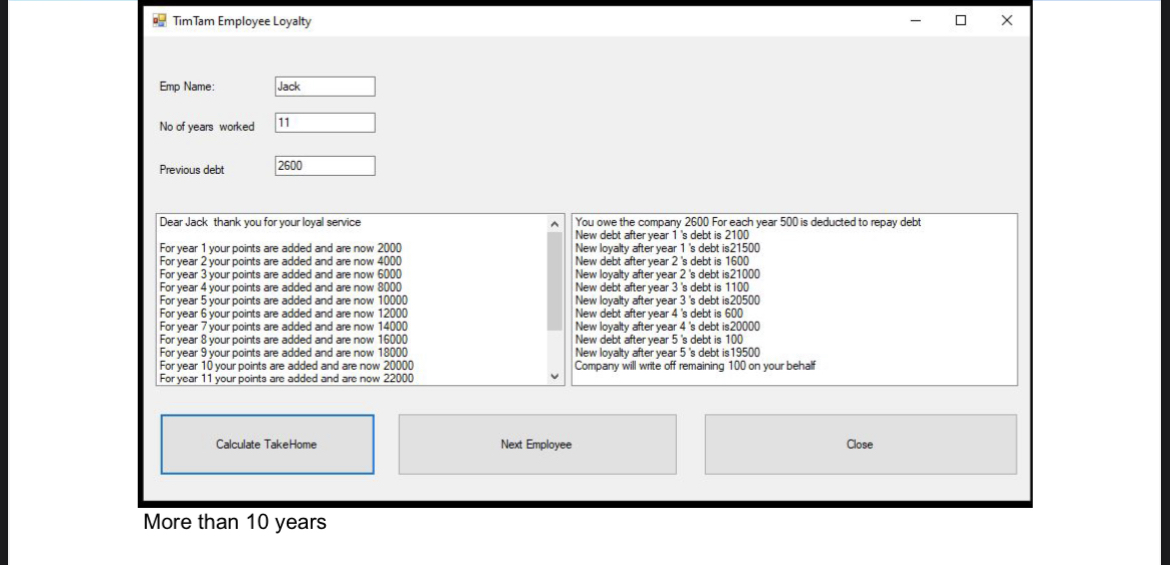Click 'Dear Jack thank you for your loyal service'

[260, 222]
